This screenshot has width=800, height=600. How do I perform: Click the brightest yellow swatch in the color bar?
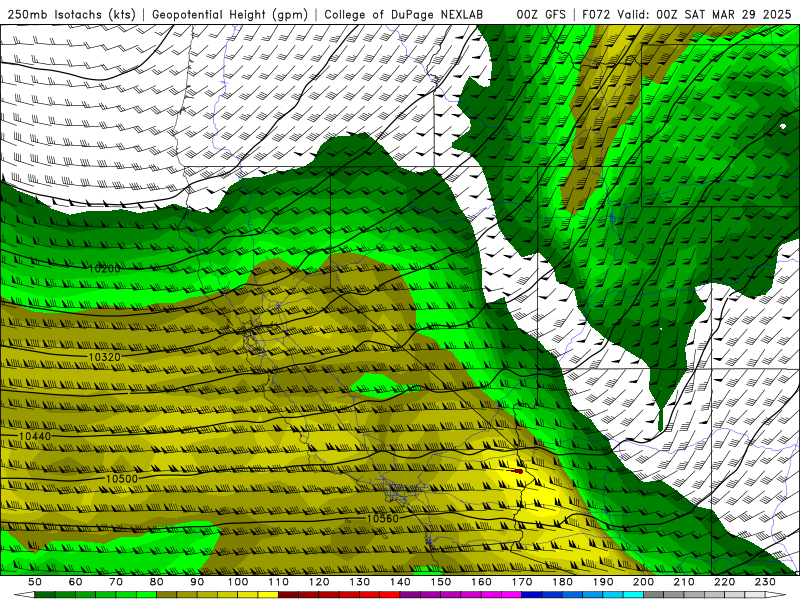pyautogui.click(x=268, y=595)
